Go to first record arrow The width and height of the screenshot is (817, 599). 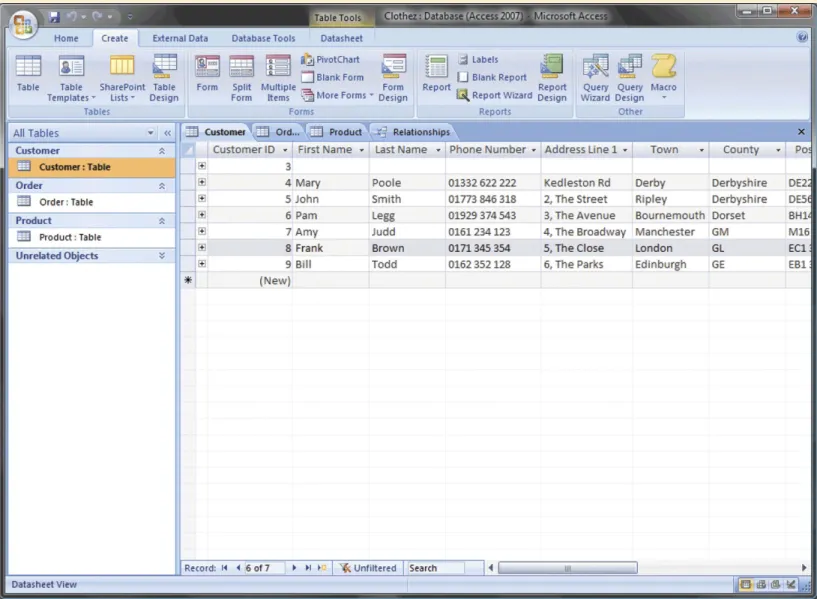[225, 568]
